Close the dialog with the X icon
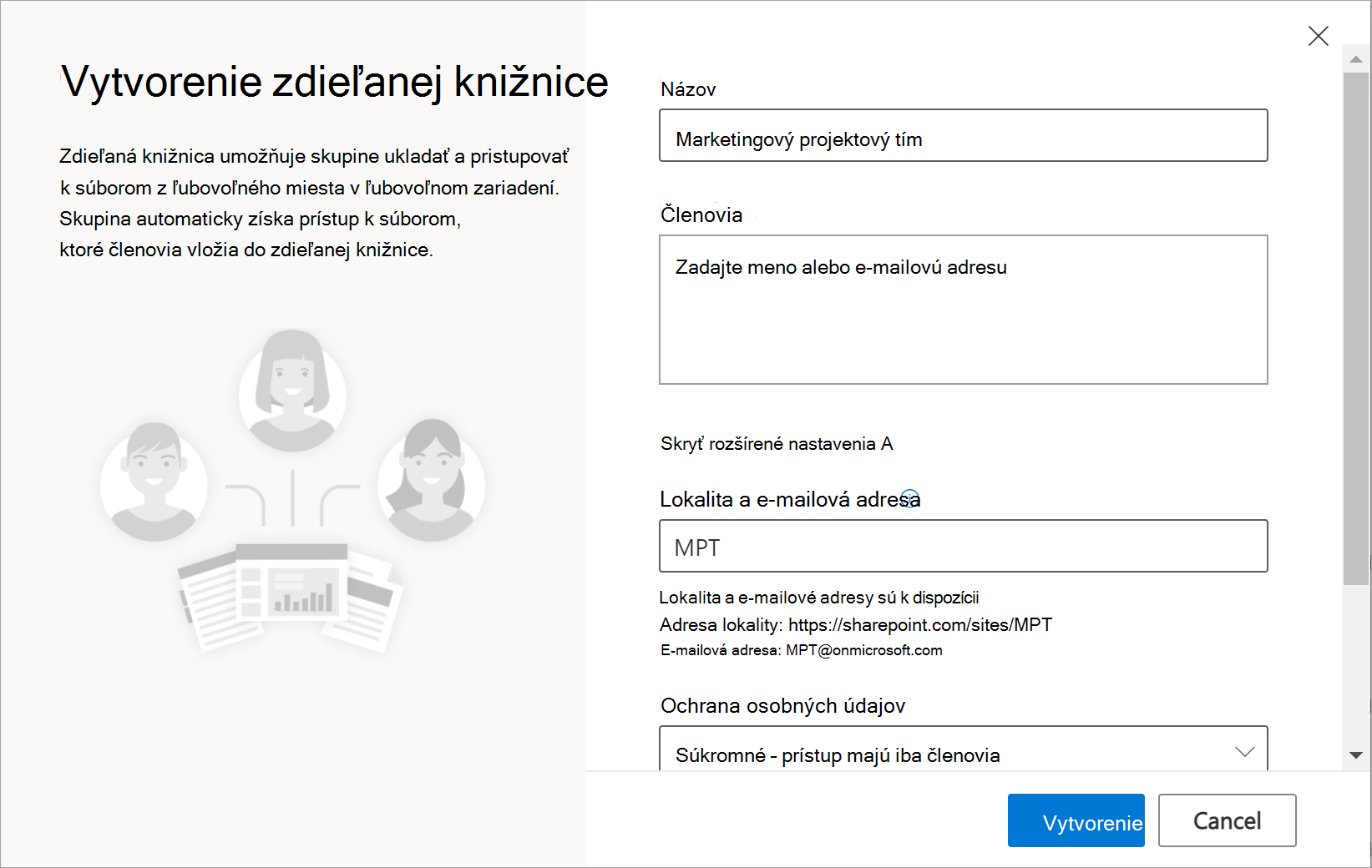Viewport: 1372px width, 868px height. (x=1318, y=36)
